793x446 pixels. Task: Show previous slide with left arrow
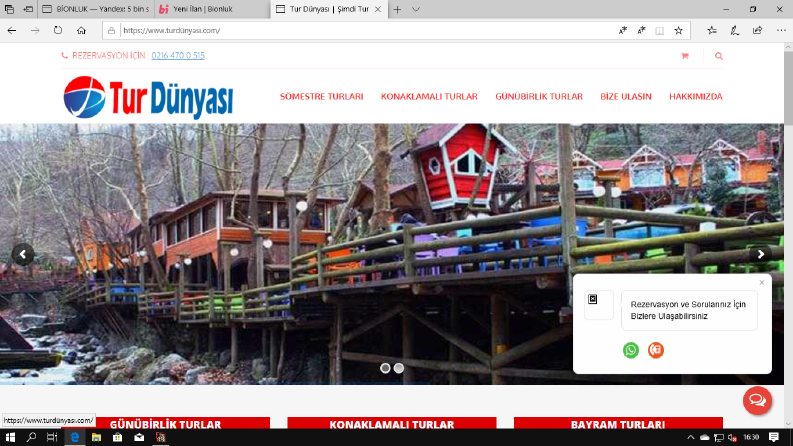click(x=23, y=254)
